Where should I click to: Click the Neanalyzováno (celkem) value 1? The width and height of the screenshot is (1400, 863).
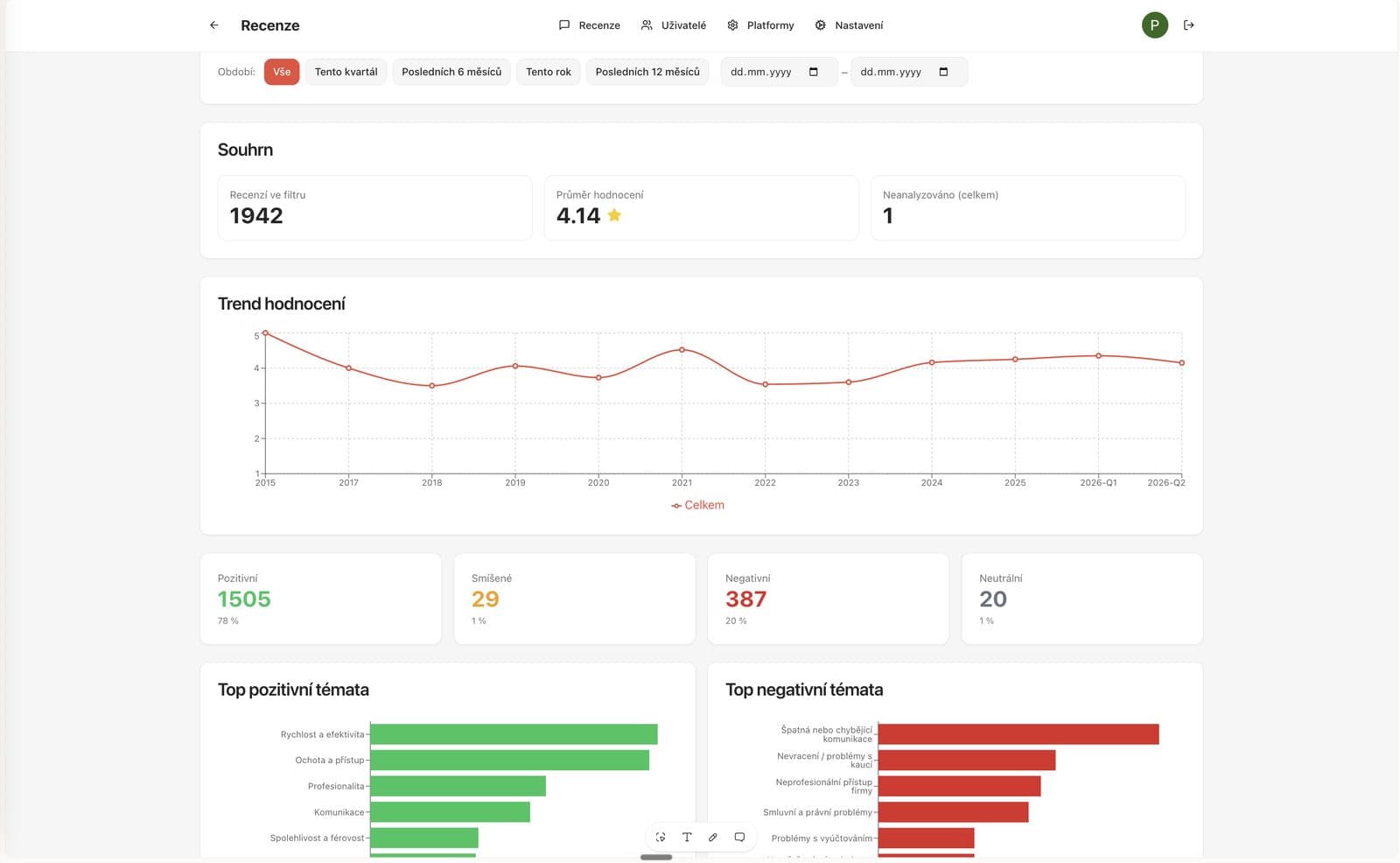point(888,215)
